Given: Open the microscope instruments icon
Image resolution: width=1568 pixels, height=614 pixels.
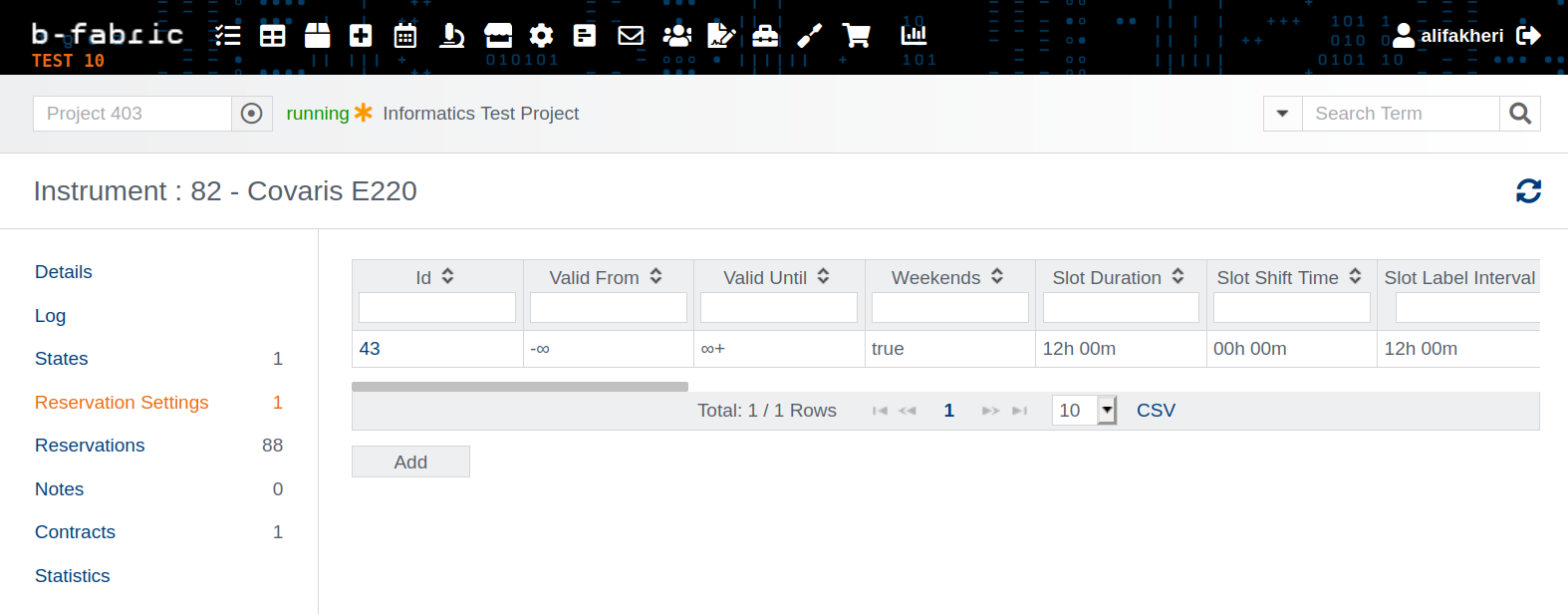Looking at the screenshot, I should click(x=452, y=36).
